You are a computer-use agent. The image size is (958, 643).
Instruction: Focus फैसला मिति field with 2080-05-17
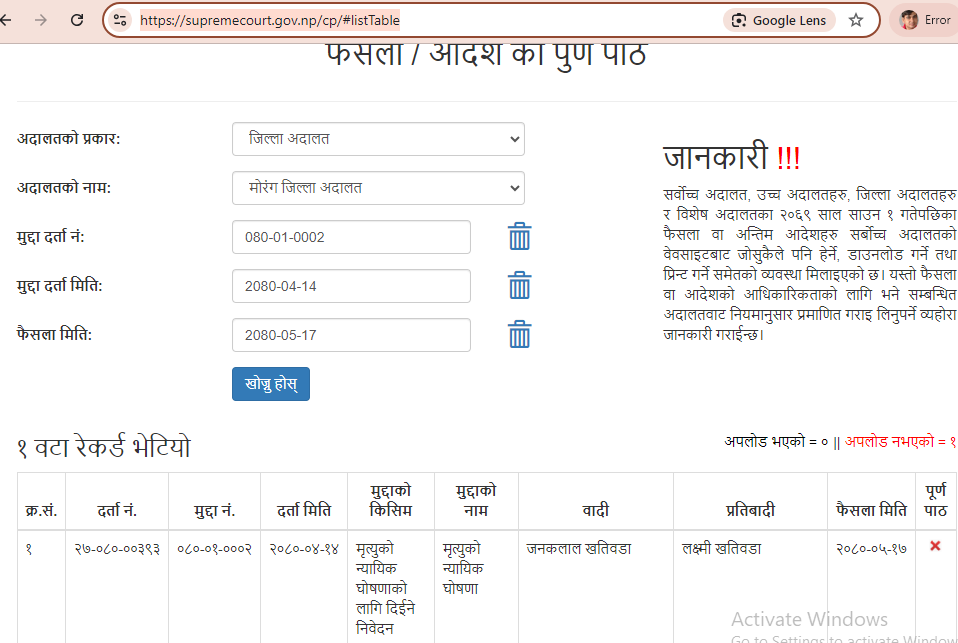[x=351, y=334]
